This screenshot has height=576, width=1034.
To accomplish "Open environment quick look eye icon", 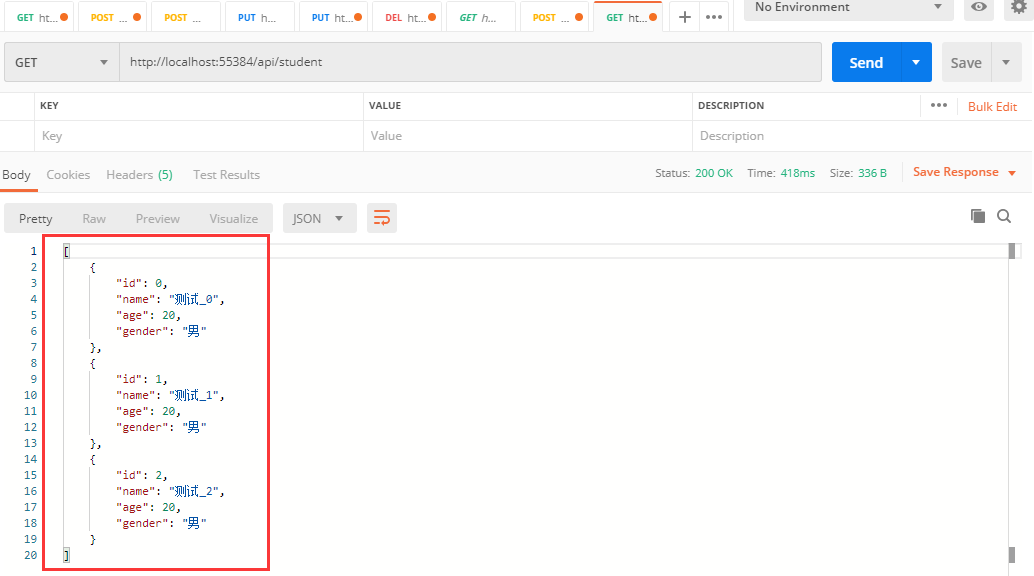I will pos(979,7).
